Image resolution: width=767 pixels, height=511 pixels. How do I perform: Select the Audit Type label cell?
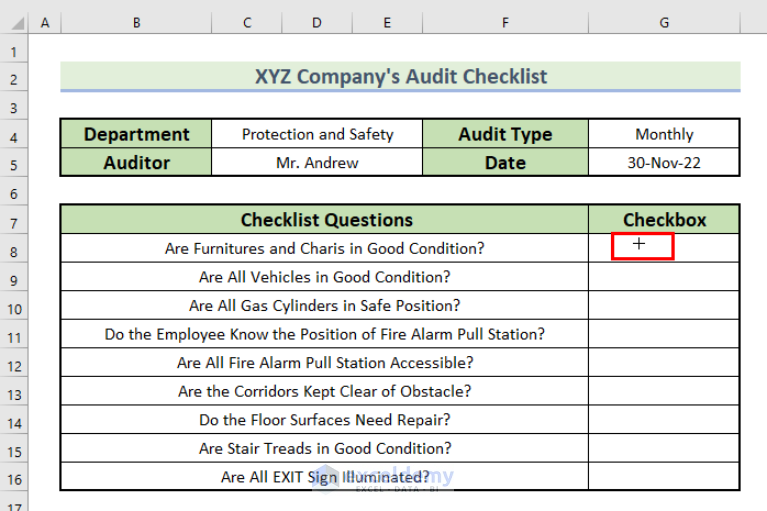tap(505, 134)
